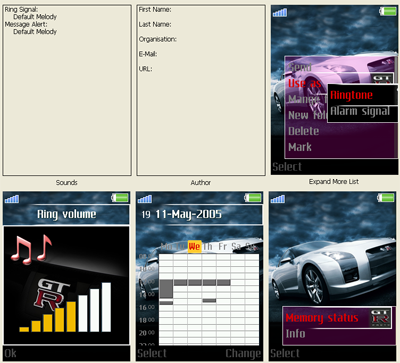
Task: Select the Mark menu entry
Action: pyautogui.click(x=300, y=147)
